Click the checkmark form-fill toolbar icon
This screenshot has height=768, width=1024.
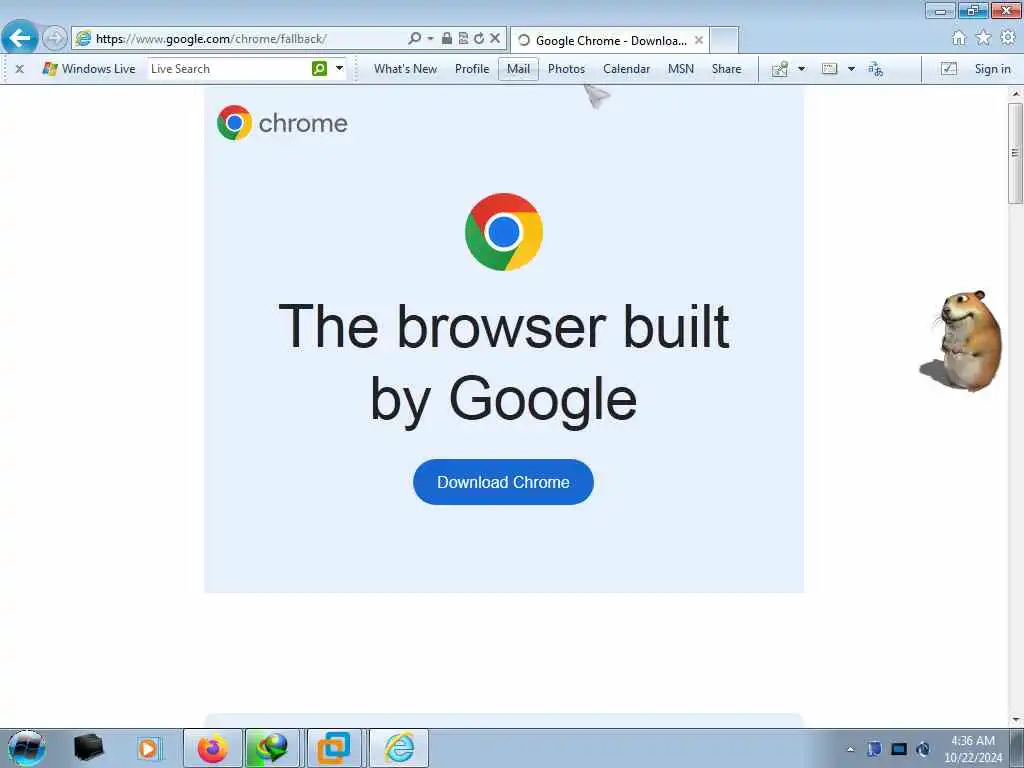(x=949, y=69)
